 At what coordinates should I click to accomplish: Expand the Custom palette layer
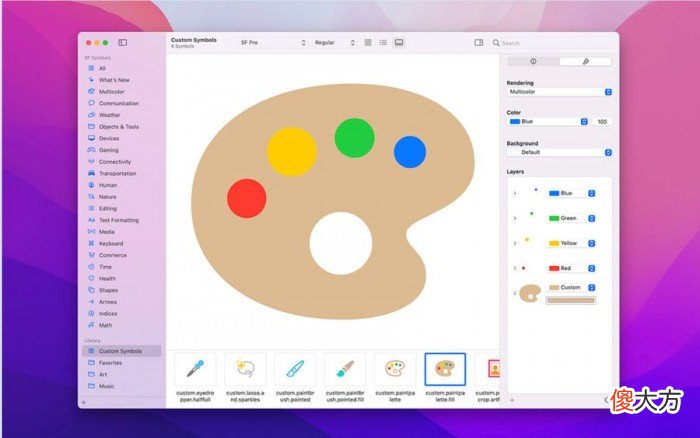click(x=515, y=293)
